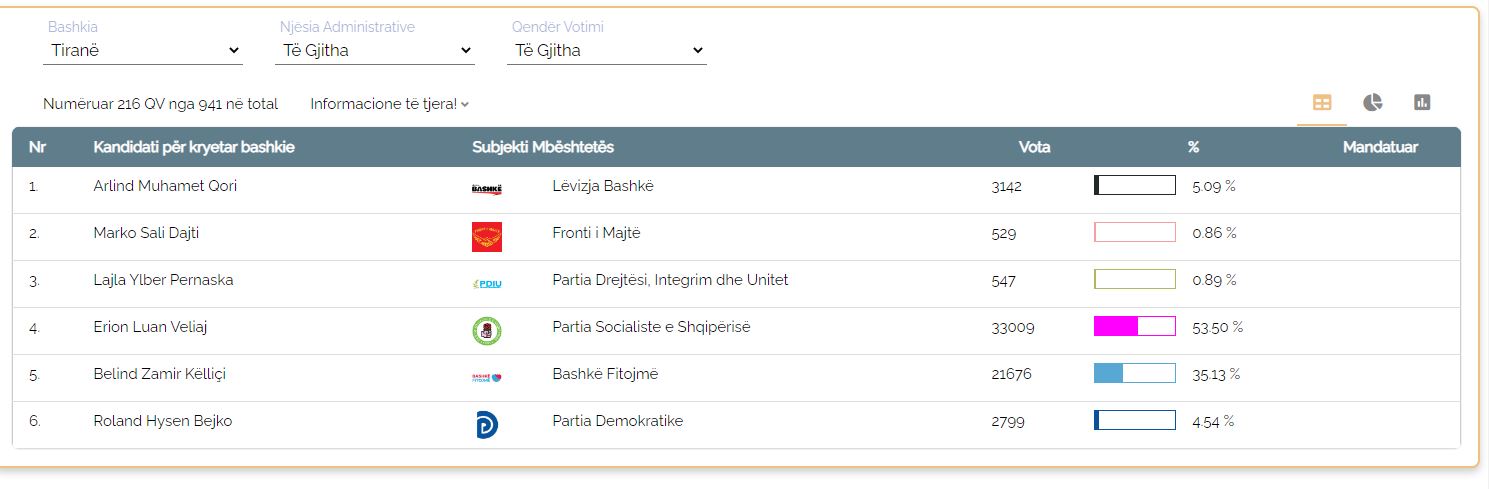Screen dimensions: 1489x489
Task: Click party name Fronti i Majtë
Action: coord(596,233)
